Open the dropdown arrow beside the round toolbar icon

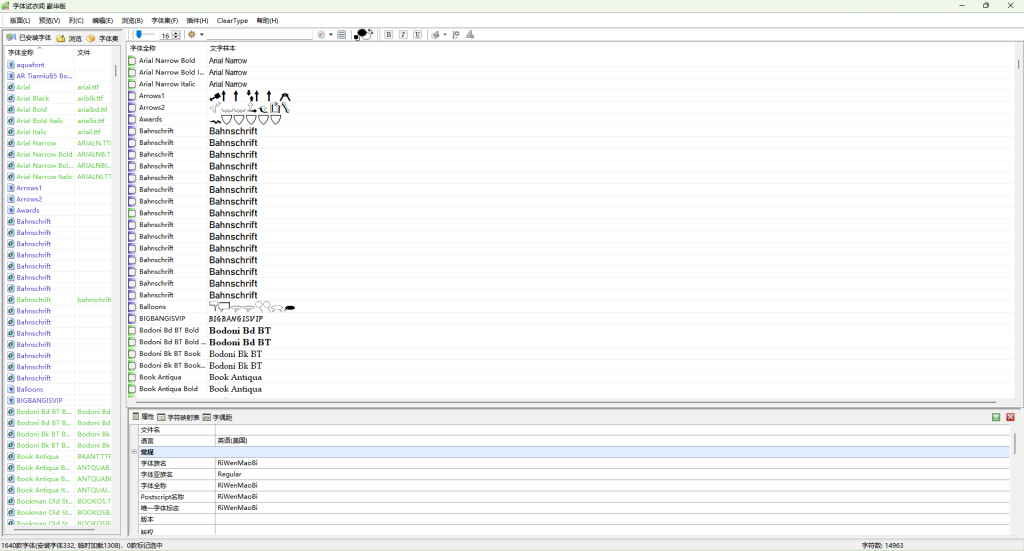331,34
